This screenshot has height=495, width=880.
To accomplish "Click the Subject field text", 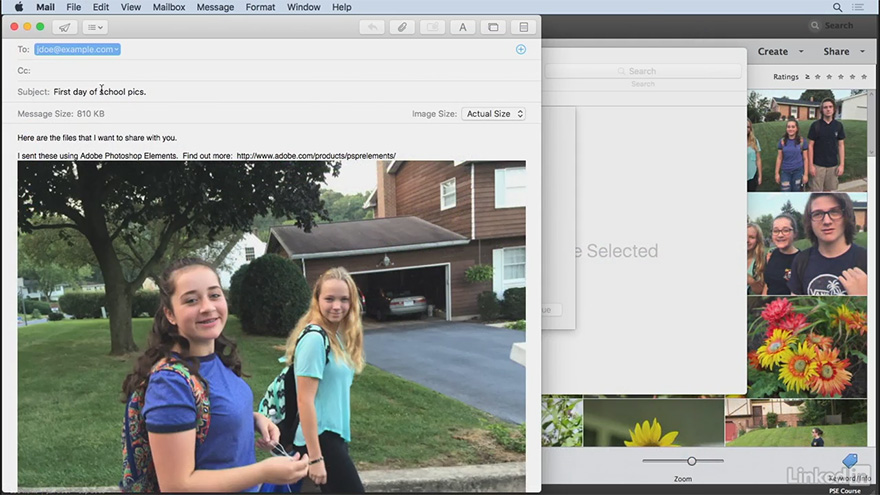I will tap(100, 91).
